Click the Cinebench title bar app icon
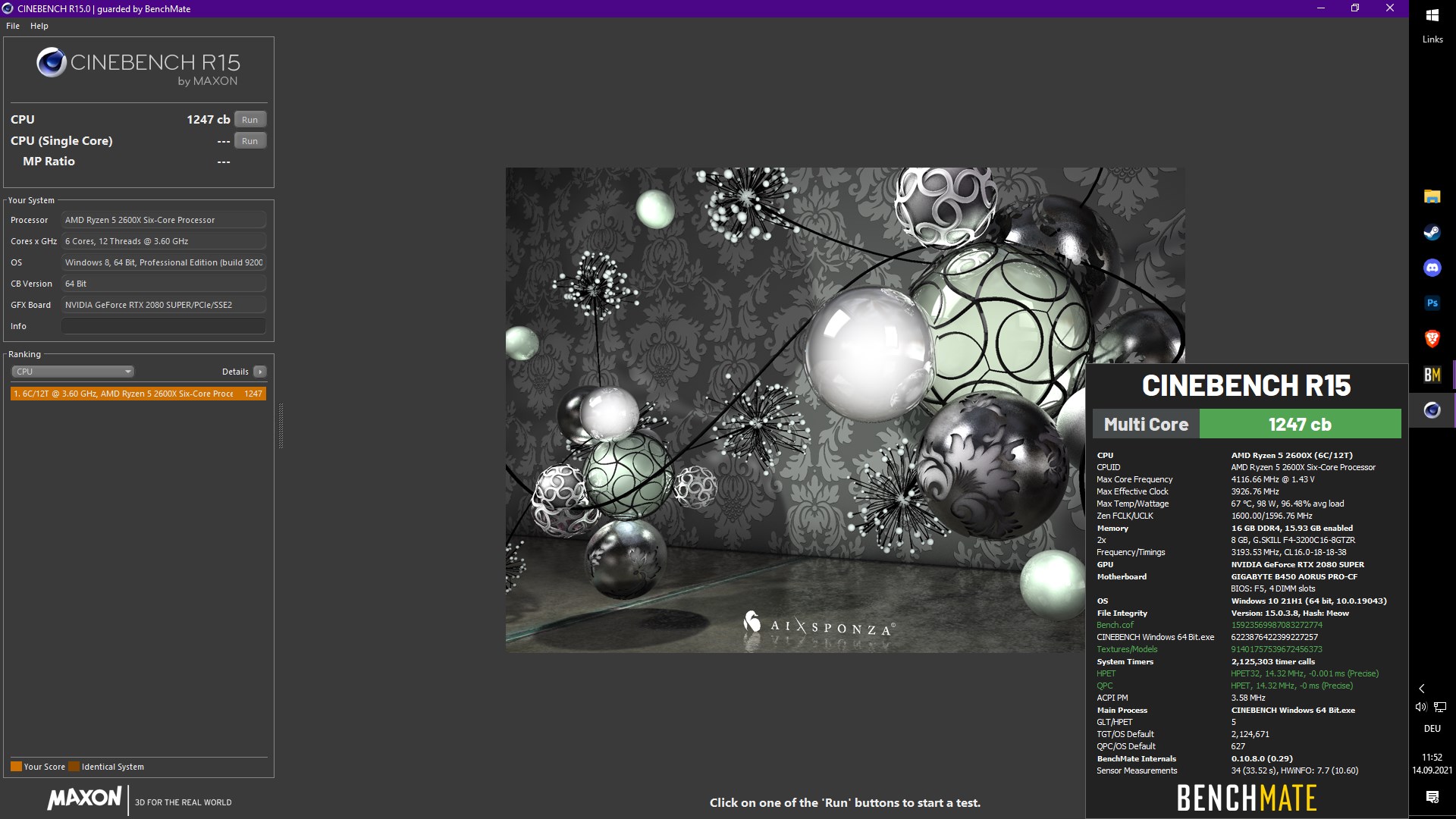The image size is (1456, 819). coord(8,8)
